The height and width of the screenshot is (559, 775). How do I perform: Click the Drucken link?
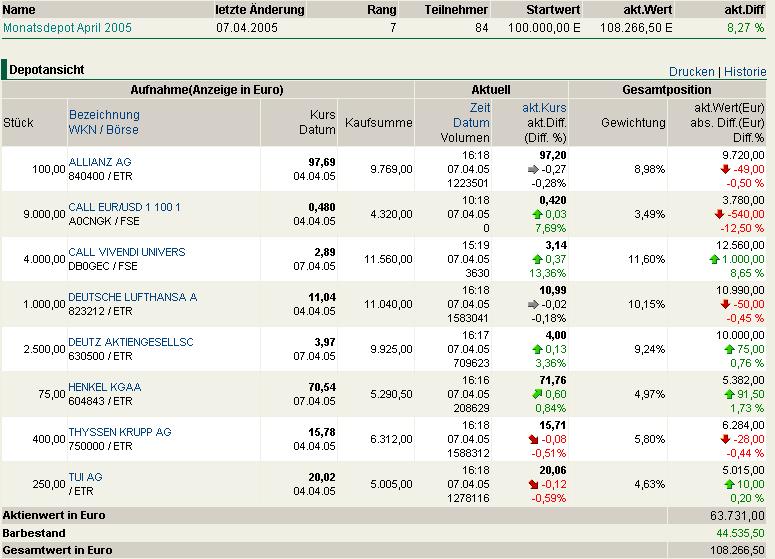[691, 72]
